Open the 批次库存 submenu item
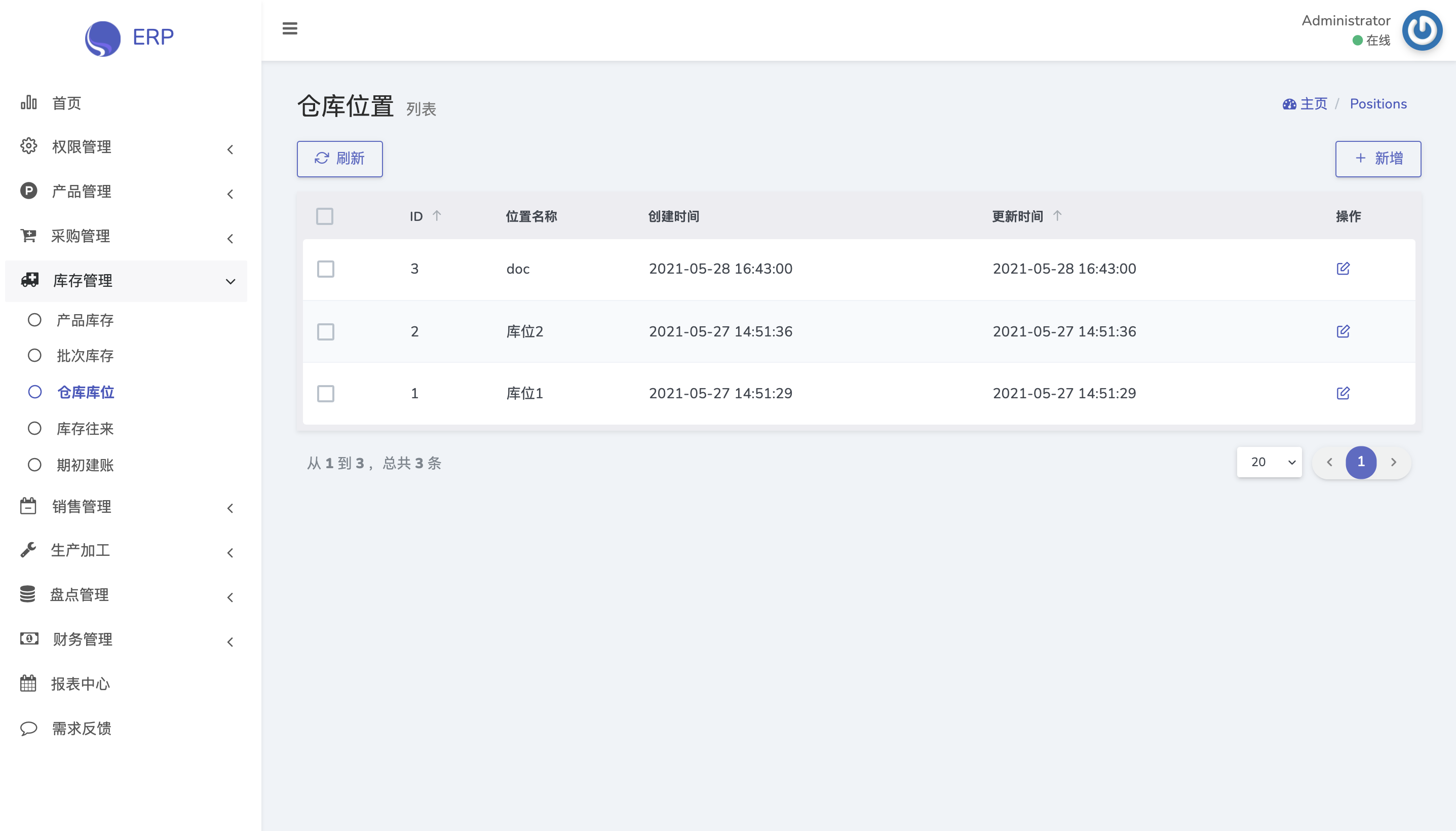Viewport: 1456px width, 831px height. coord(85,356)
